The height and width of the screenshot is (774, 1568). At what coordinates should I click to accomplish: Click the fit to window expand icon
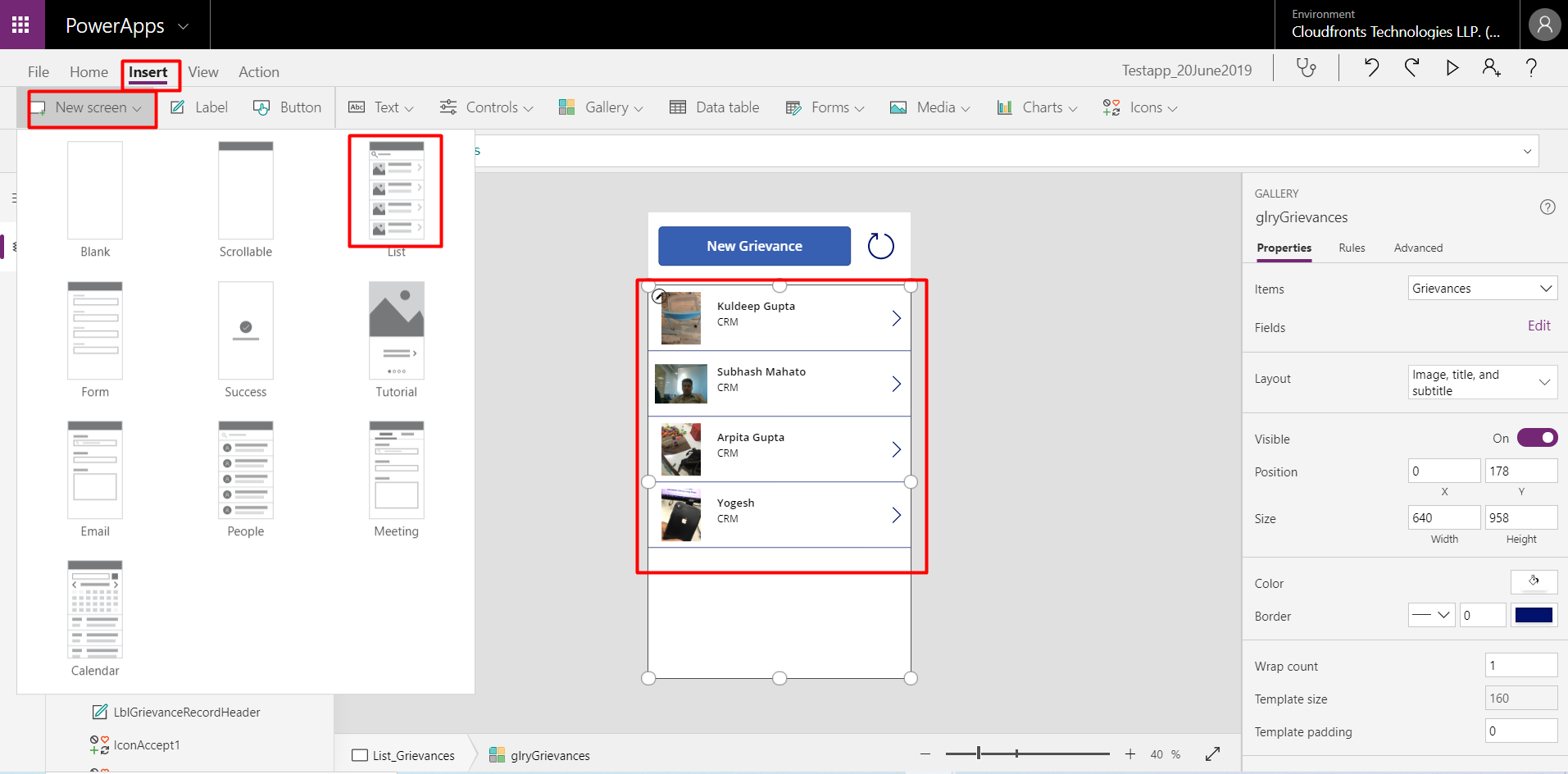coord(1213,754)
